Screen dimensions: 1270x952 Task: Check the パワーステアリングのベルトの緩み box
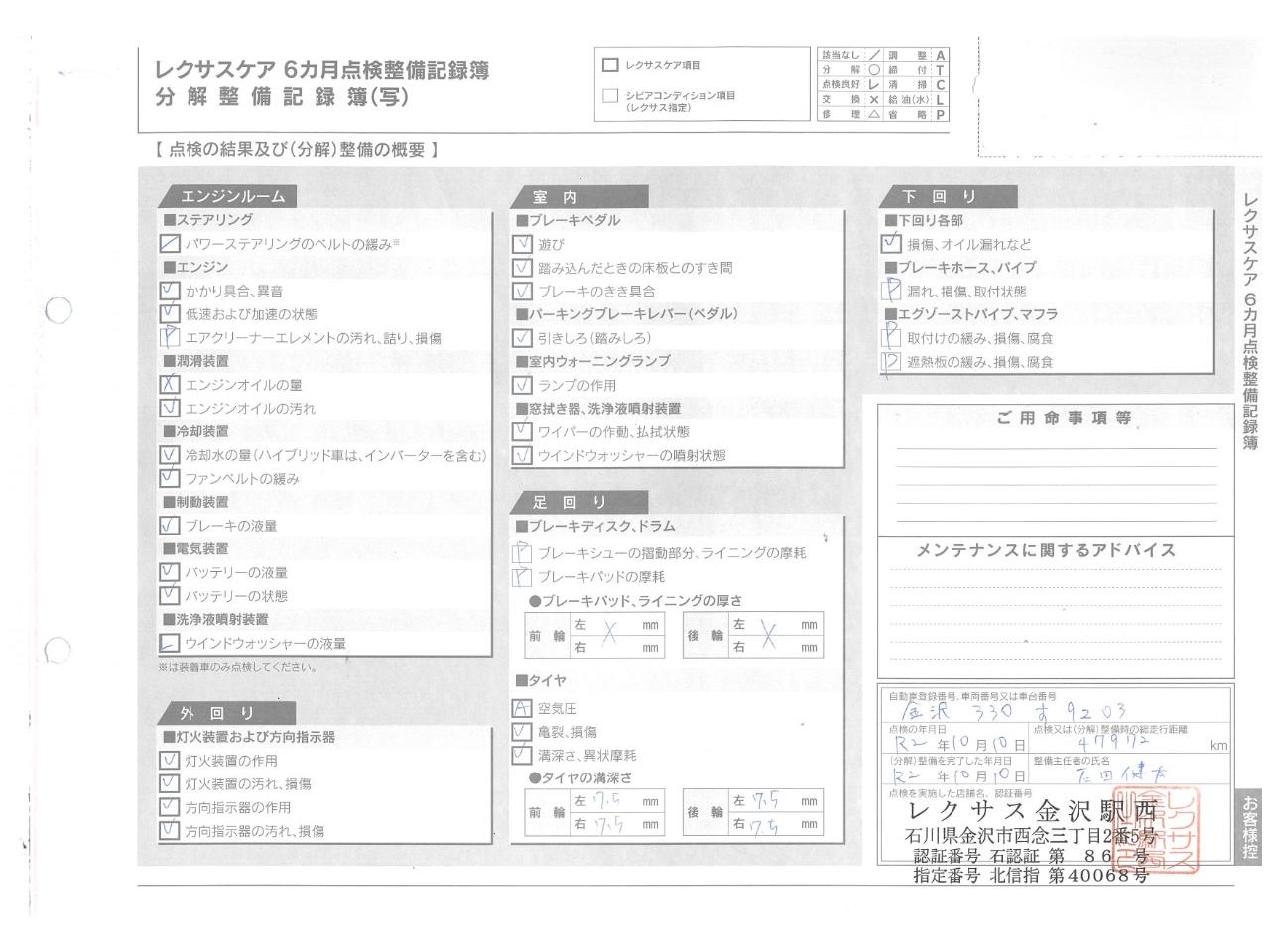click(x=170, y=244)
